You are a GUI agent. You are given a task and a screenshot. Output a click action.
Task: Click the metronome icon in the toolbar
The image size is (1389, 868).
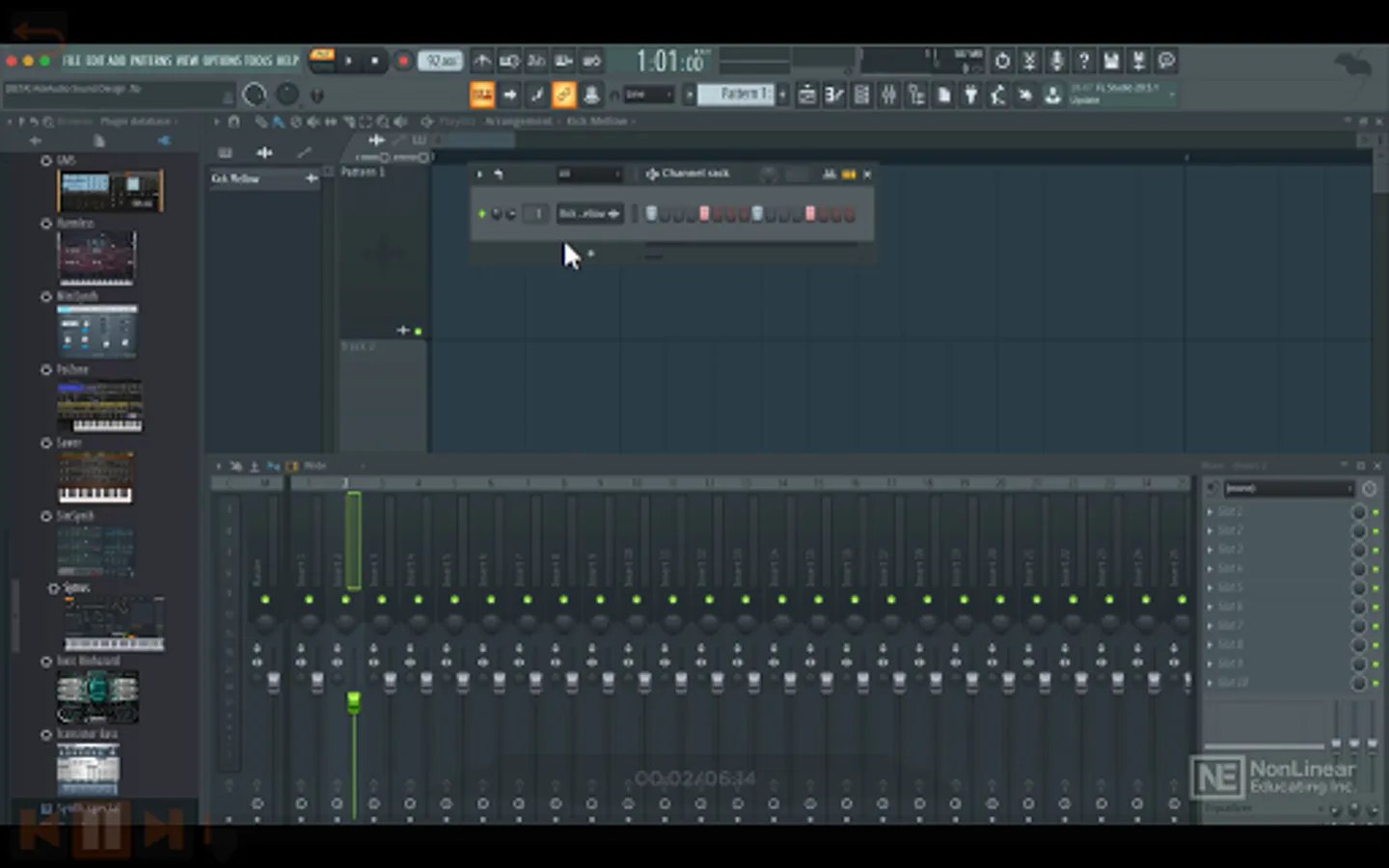(x=482, y=61)
